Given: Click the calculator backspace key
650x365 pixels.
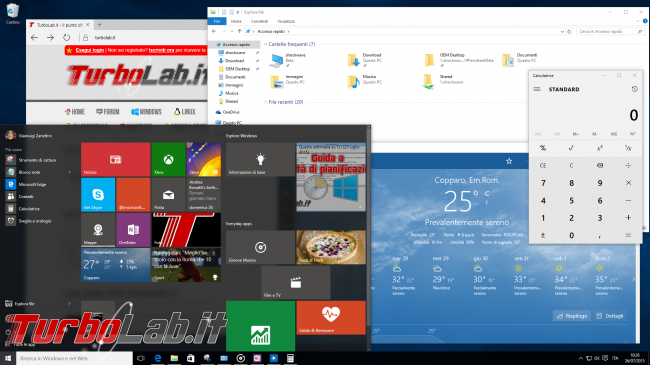Looking at the screenshot, I should pos(599,165).
